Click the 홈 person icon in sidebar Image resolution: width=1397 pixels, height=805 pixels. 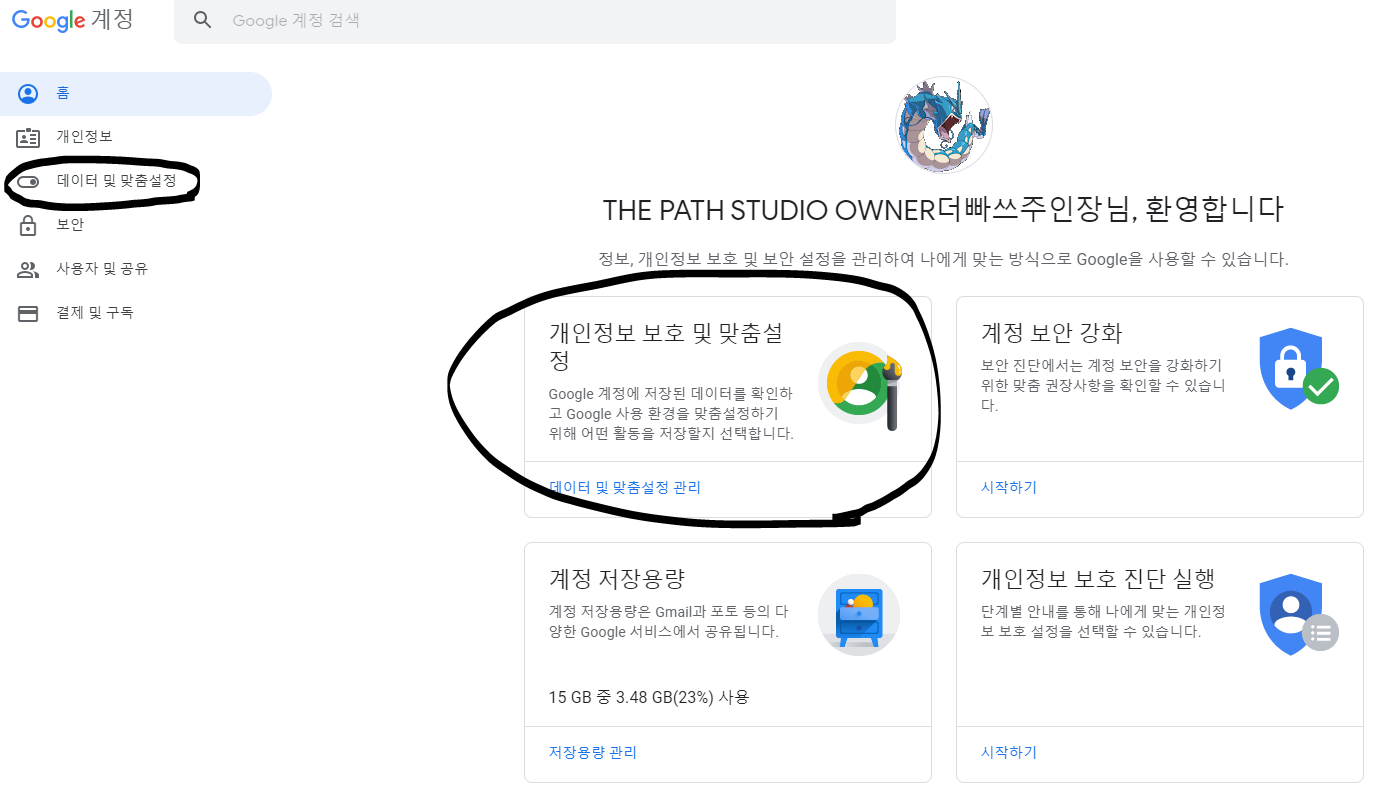(28, 94)
